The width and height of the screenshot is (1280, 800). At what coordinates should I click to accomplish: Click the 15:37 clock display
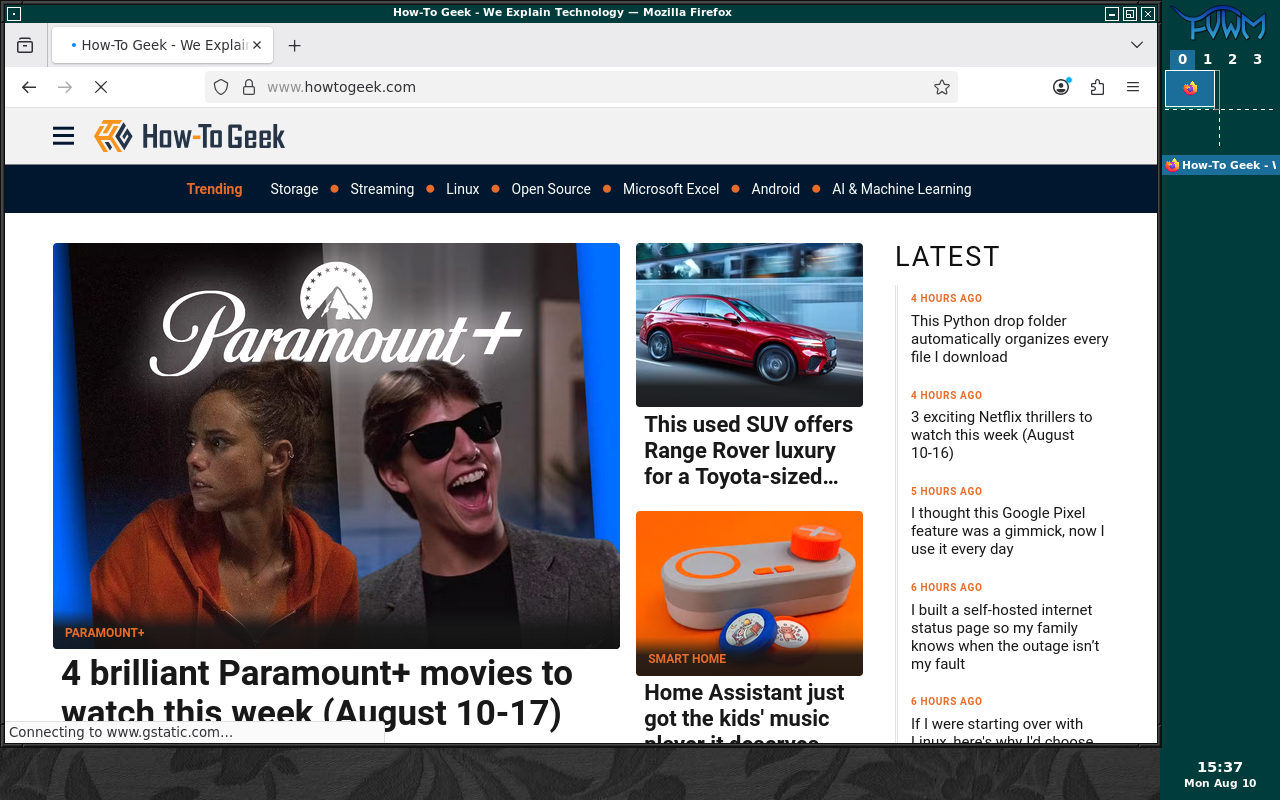1220,767
